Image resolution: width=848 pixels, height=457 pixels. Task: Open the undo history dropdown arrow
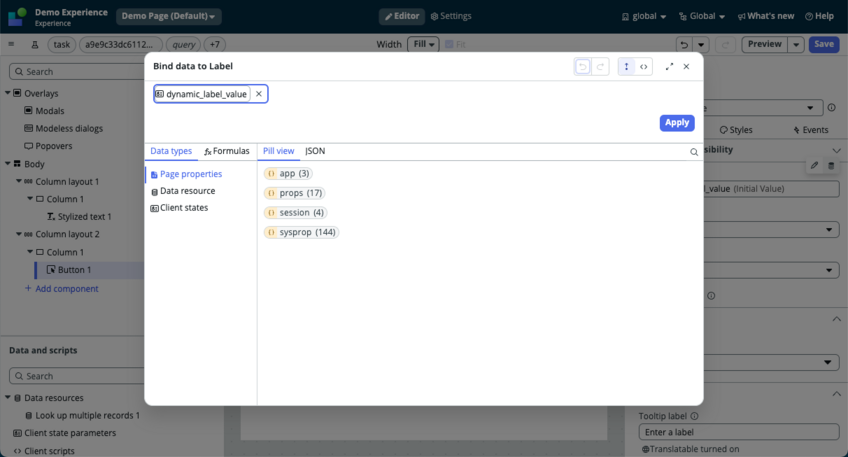pos(701,44)
